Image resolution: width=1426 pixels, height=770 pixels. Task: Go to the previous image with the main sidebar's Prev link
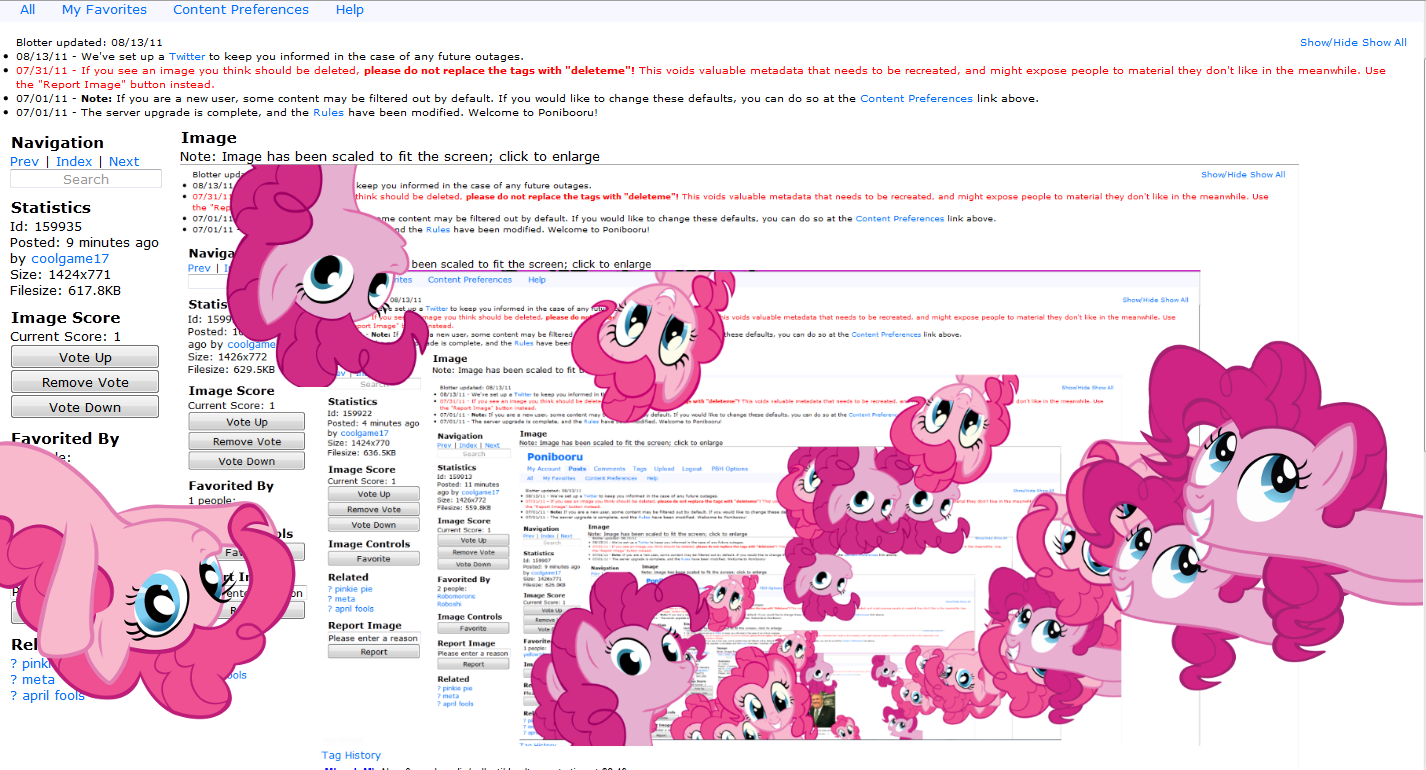pyautogui.click(x=25, y=161)
